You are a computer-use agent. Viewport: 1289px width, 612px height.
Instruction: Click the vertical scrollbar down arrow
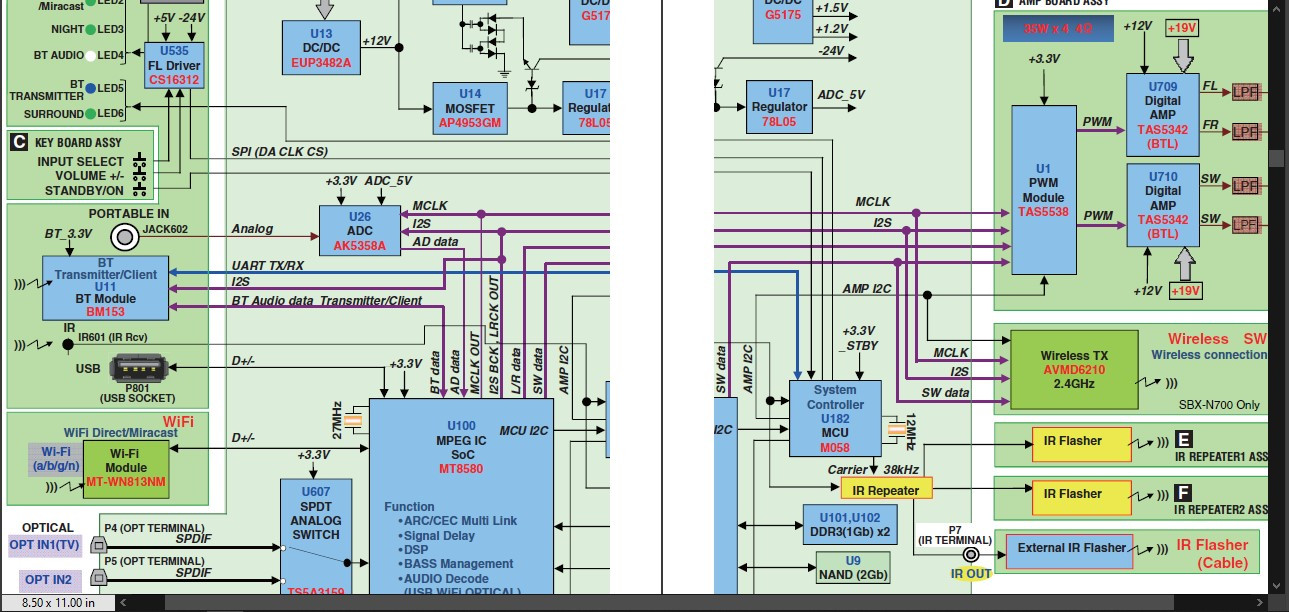coord(1277,584)
